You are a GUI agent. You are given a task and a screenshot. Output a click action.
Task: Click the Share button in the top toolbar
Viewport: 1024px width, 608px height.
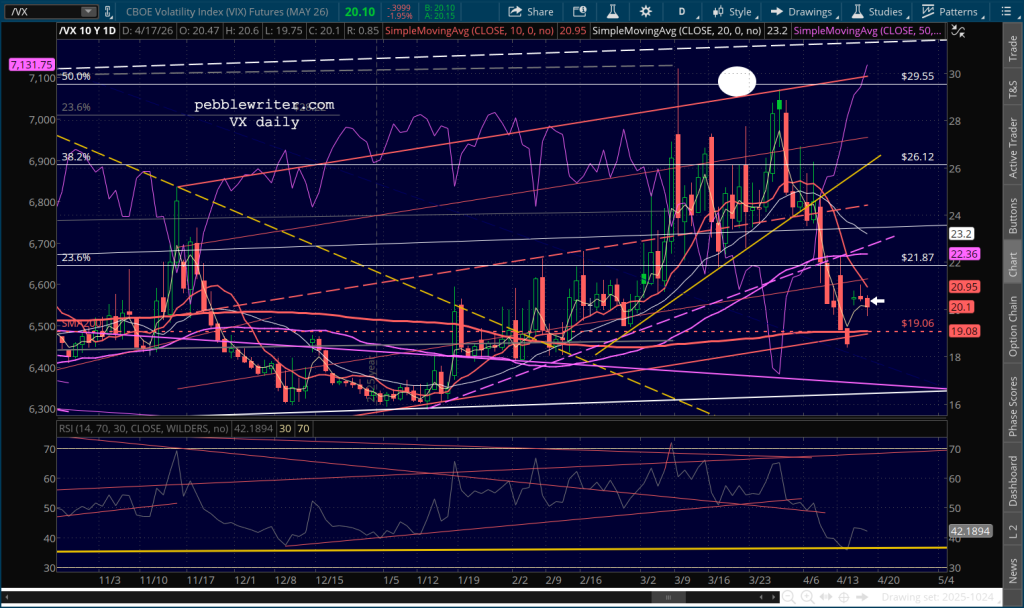coord(530,12)
